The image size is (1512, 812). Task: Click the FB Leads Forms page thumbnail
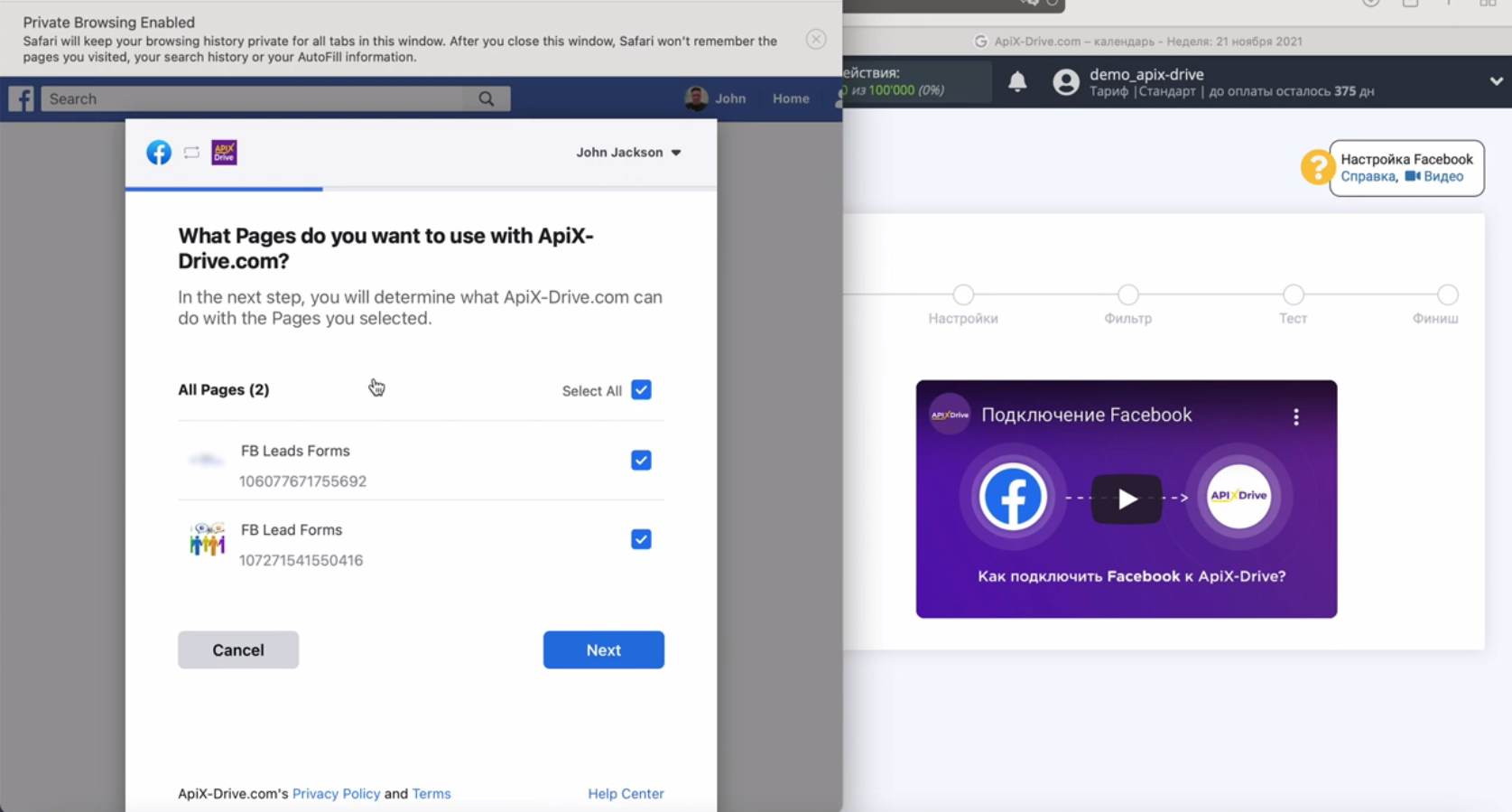[x=207, y=461]
